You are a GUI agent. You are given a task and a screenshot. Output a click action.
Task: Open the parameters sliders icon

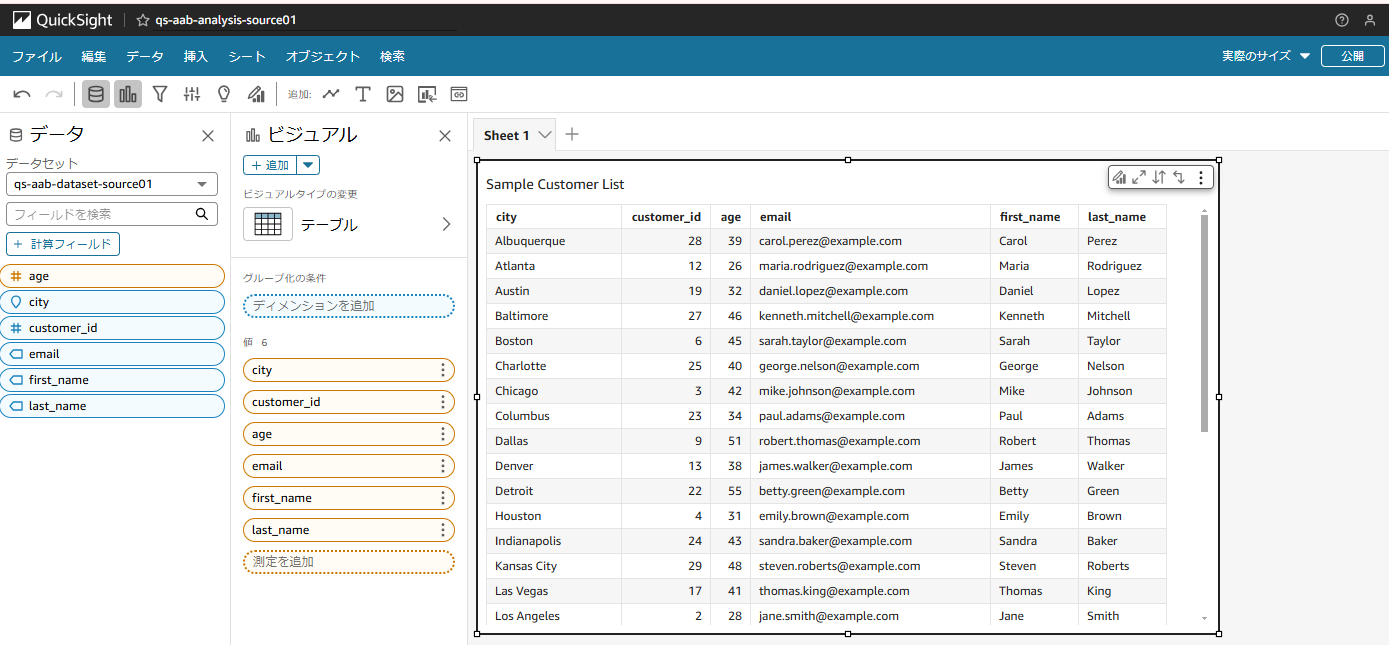click(x=192, y=94)
